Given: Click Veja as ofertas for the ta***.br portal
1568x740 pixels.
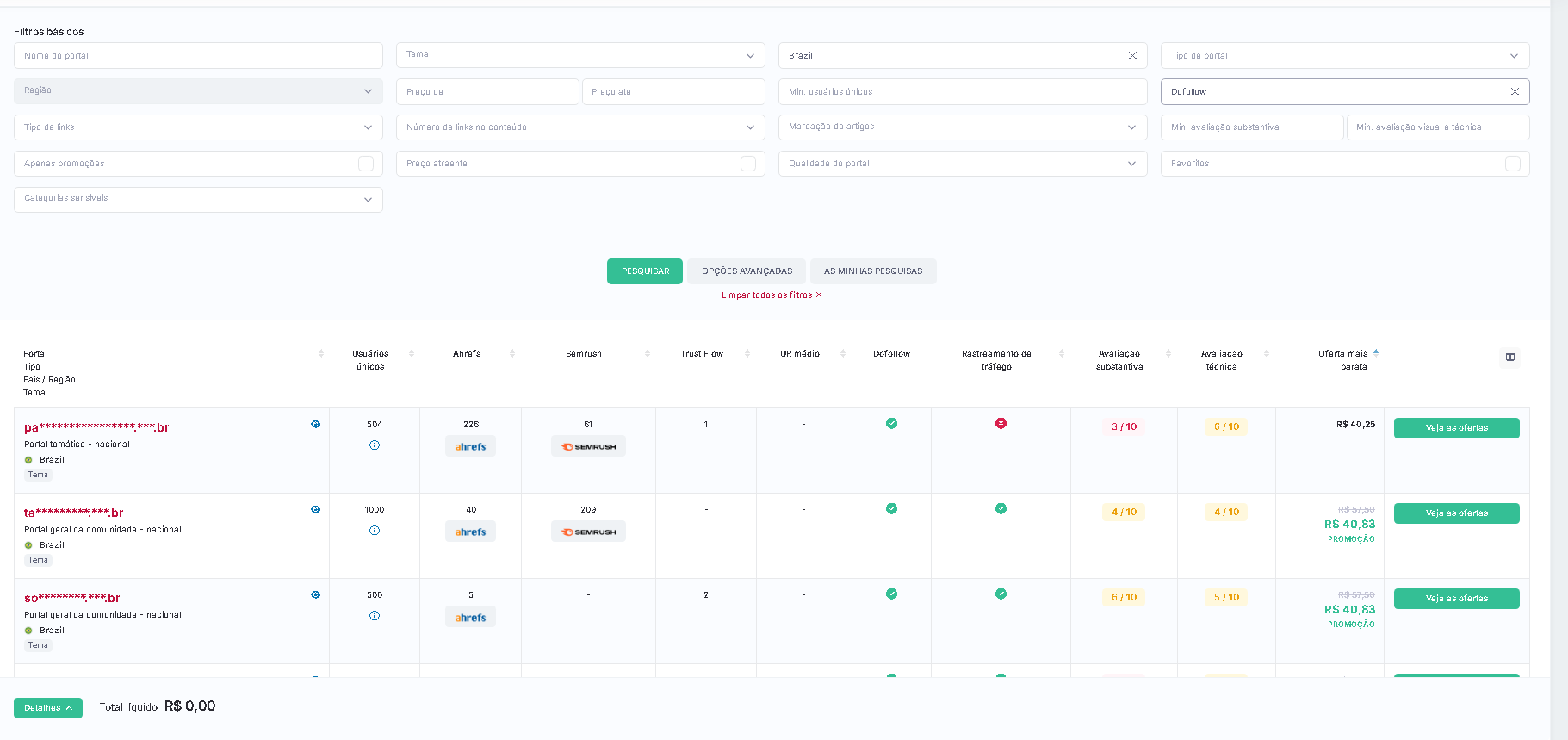Looking at the screenshot, I should (1457, 513).
